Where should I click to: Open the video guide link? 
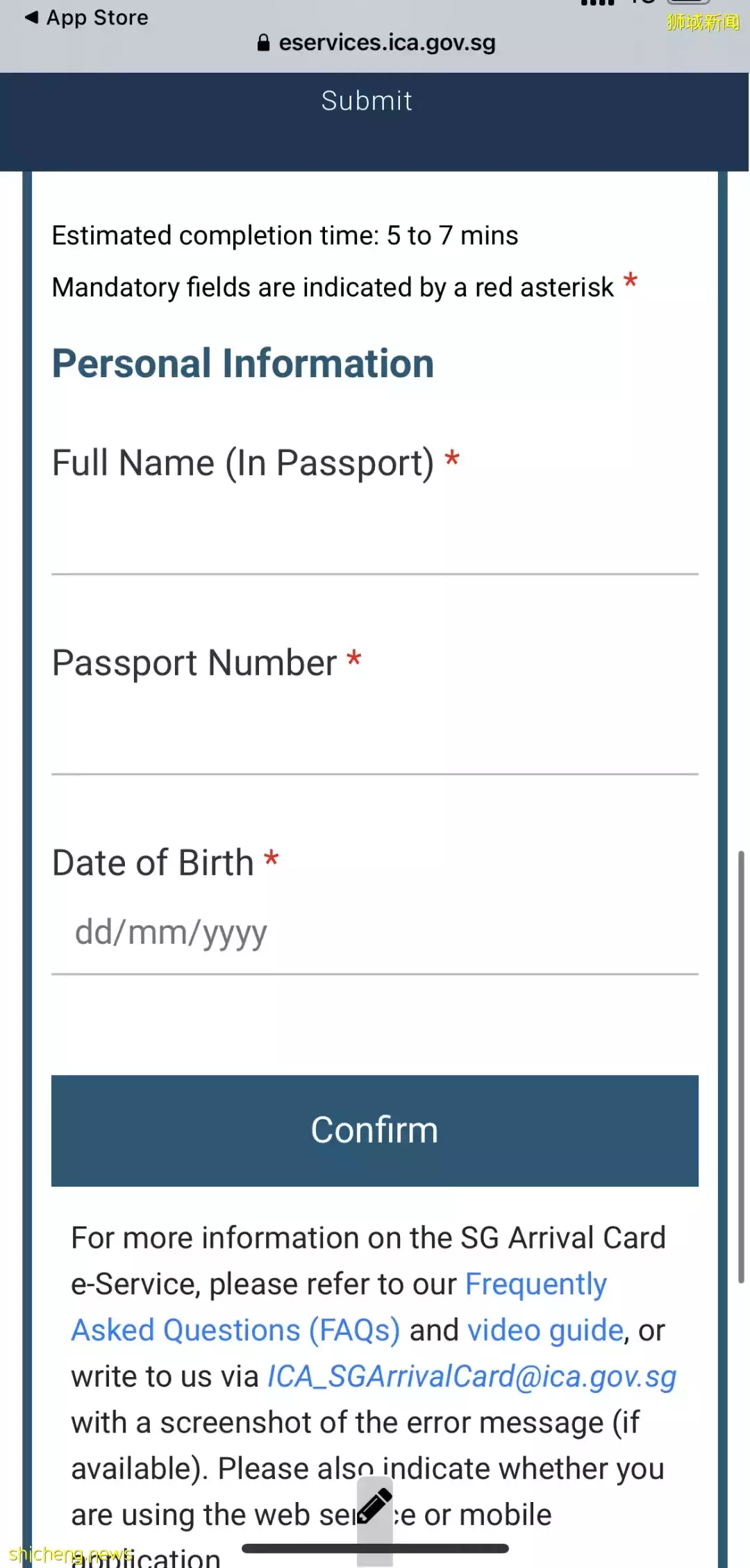coord(545,1331)
